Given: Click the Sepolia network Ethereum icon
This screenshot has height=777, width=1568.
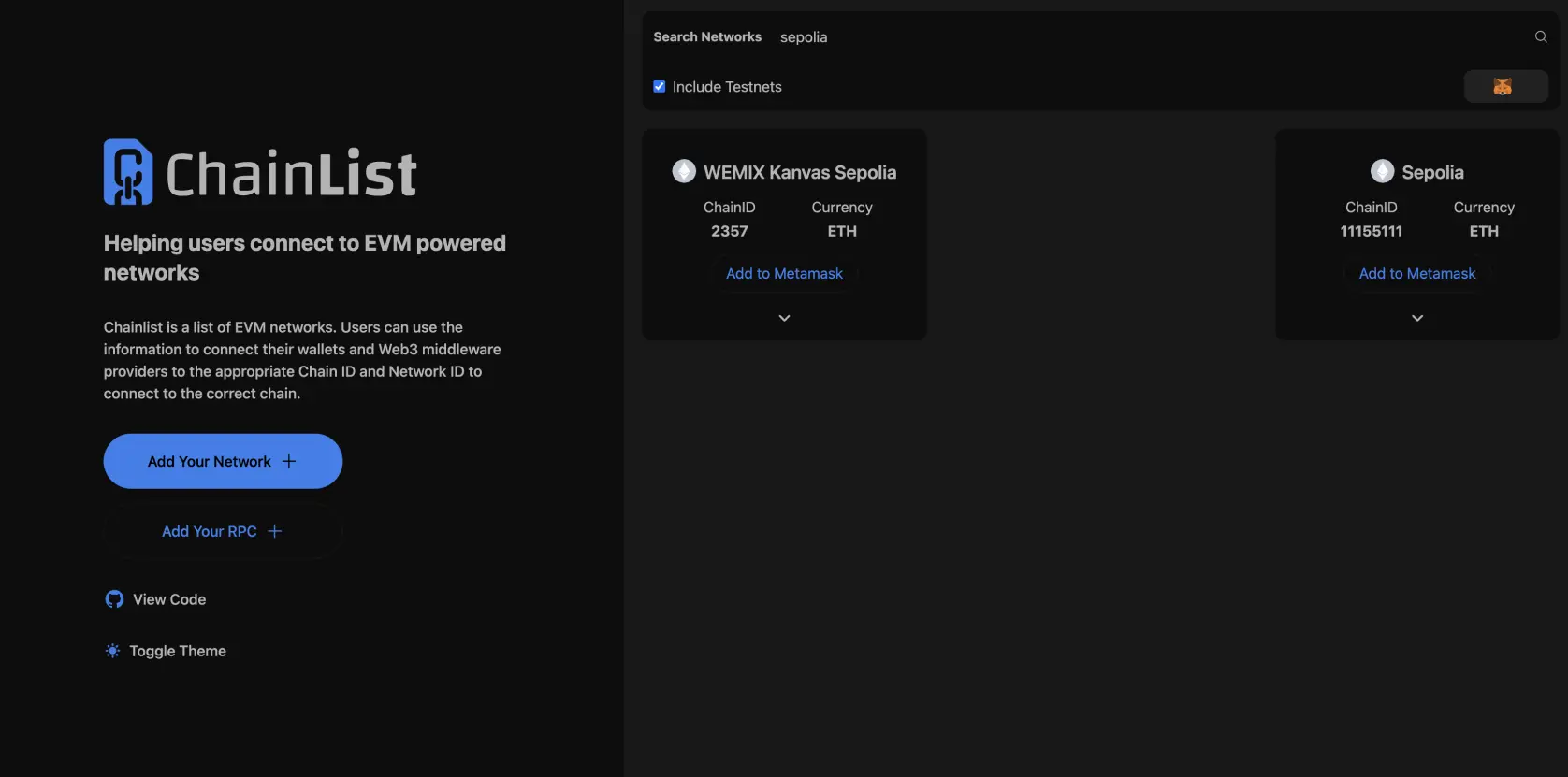Looking at the screenshot, I should click(1382, 171).
